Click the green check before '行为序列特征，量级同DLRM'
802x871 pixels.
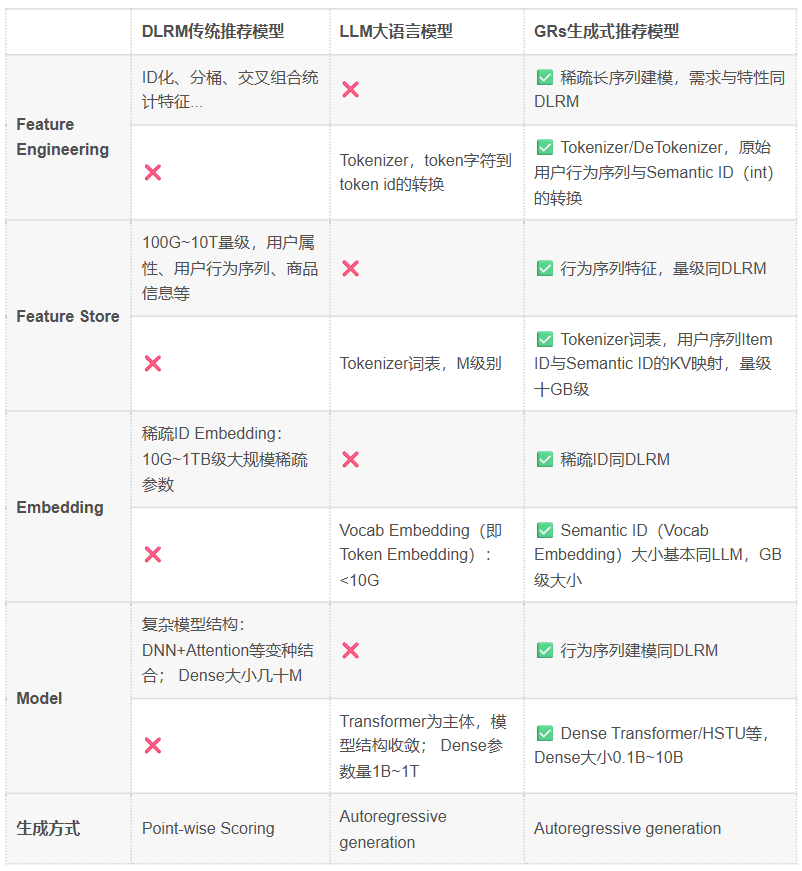tap(545, 268)
